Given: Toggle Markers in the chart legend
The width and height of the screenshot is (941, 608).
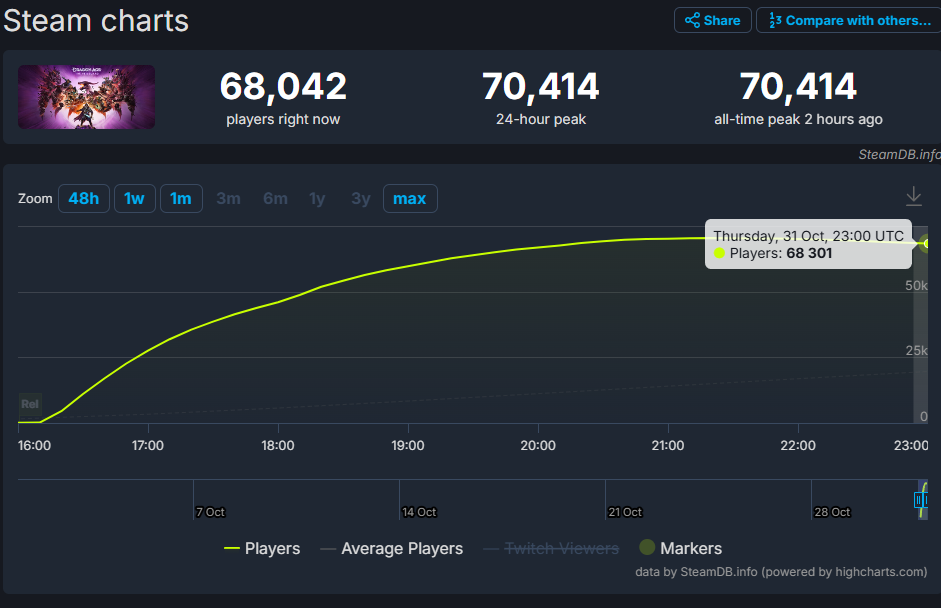Looking at the screenshot, I should point(681,548).
